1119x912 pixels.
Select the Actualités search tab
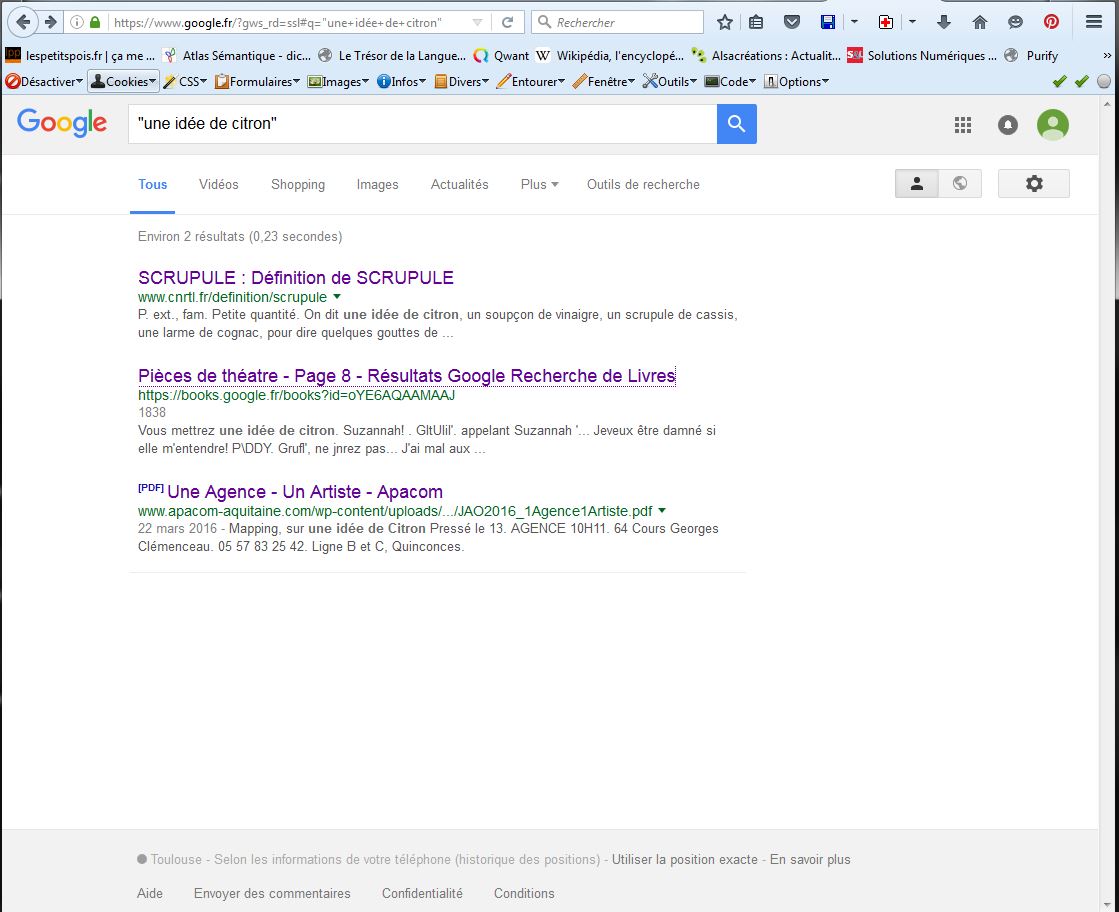459,185
